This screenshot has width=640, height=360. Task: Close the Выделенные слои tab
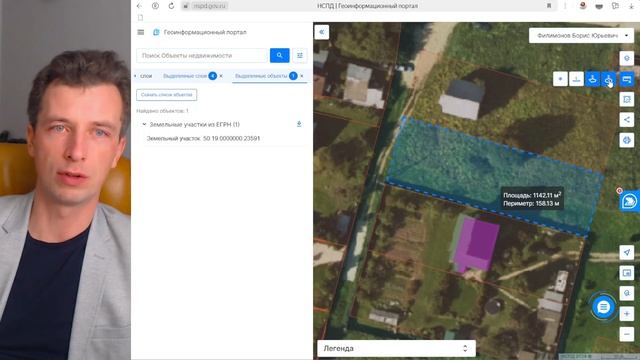click(221, 76)
